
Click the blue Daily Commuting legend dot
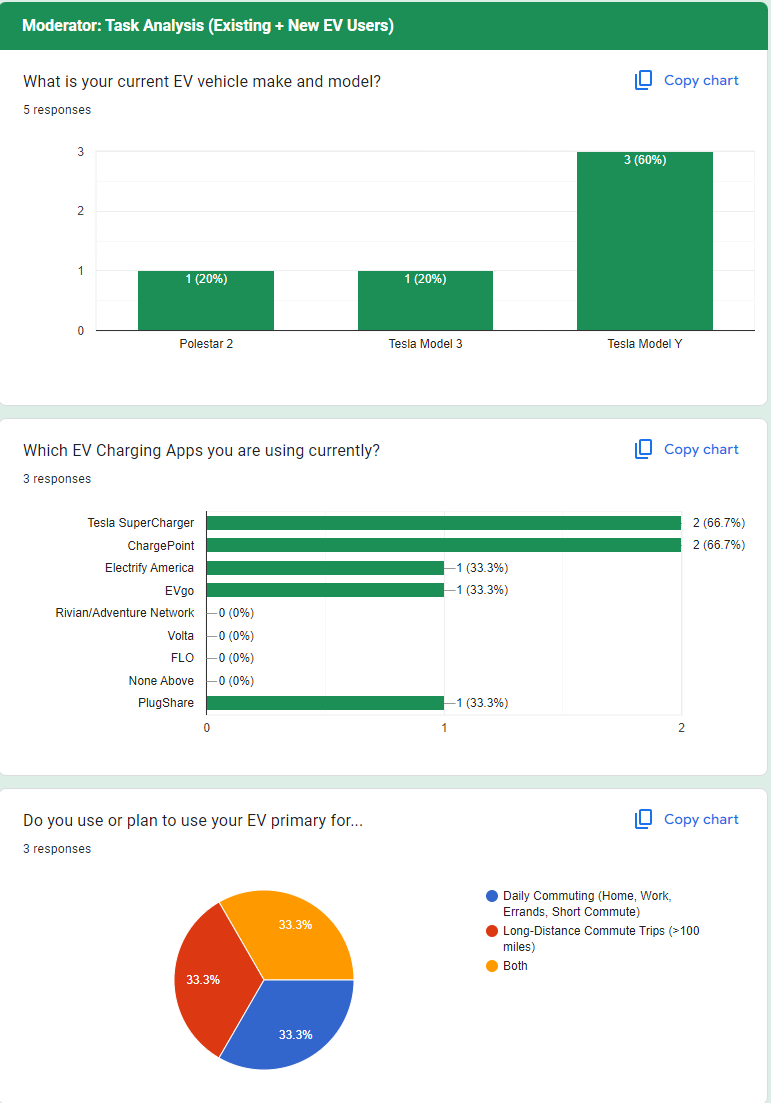pos(491,896)
